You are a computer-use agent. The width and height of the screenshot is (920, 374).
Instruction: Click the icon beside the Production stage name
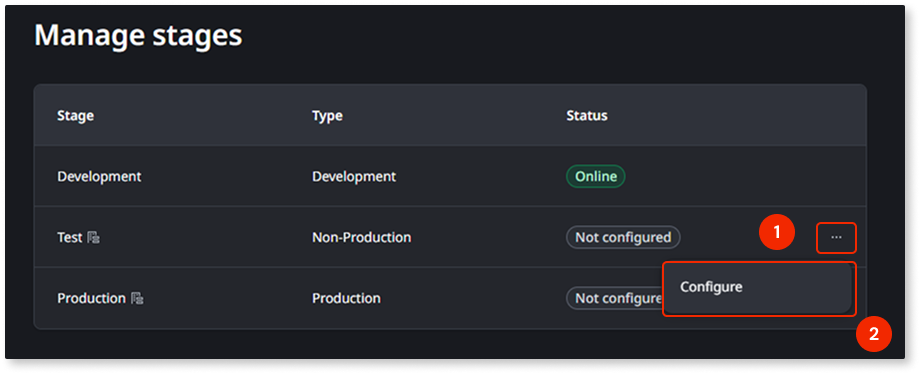click(137, 298)
